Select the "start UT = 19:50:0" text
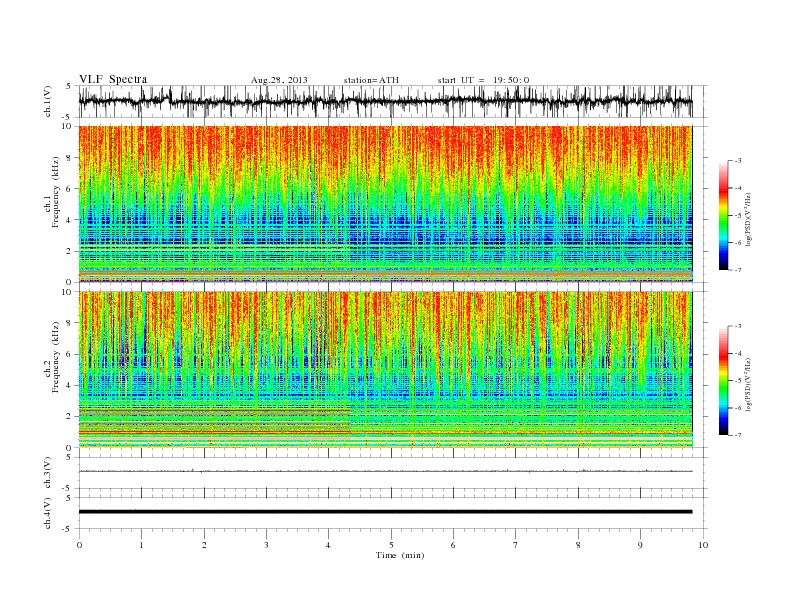 pos(483,80)
